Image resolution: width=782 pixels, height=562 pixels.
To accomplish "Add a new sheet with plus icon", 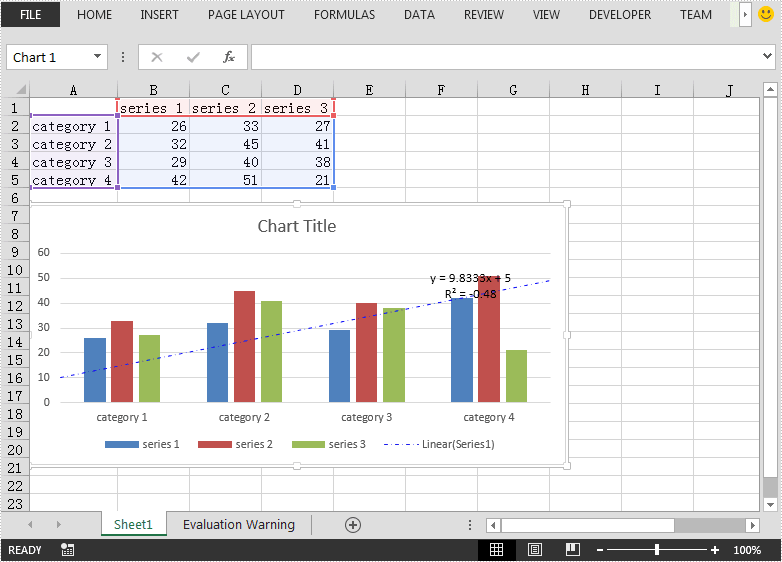I will 353,525.
